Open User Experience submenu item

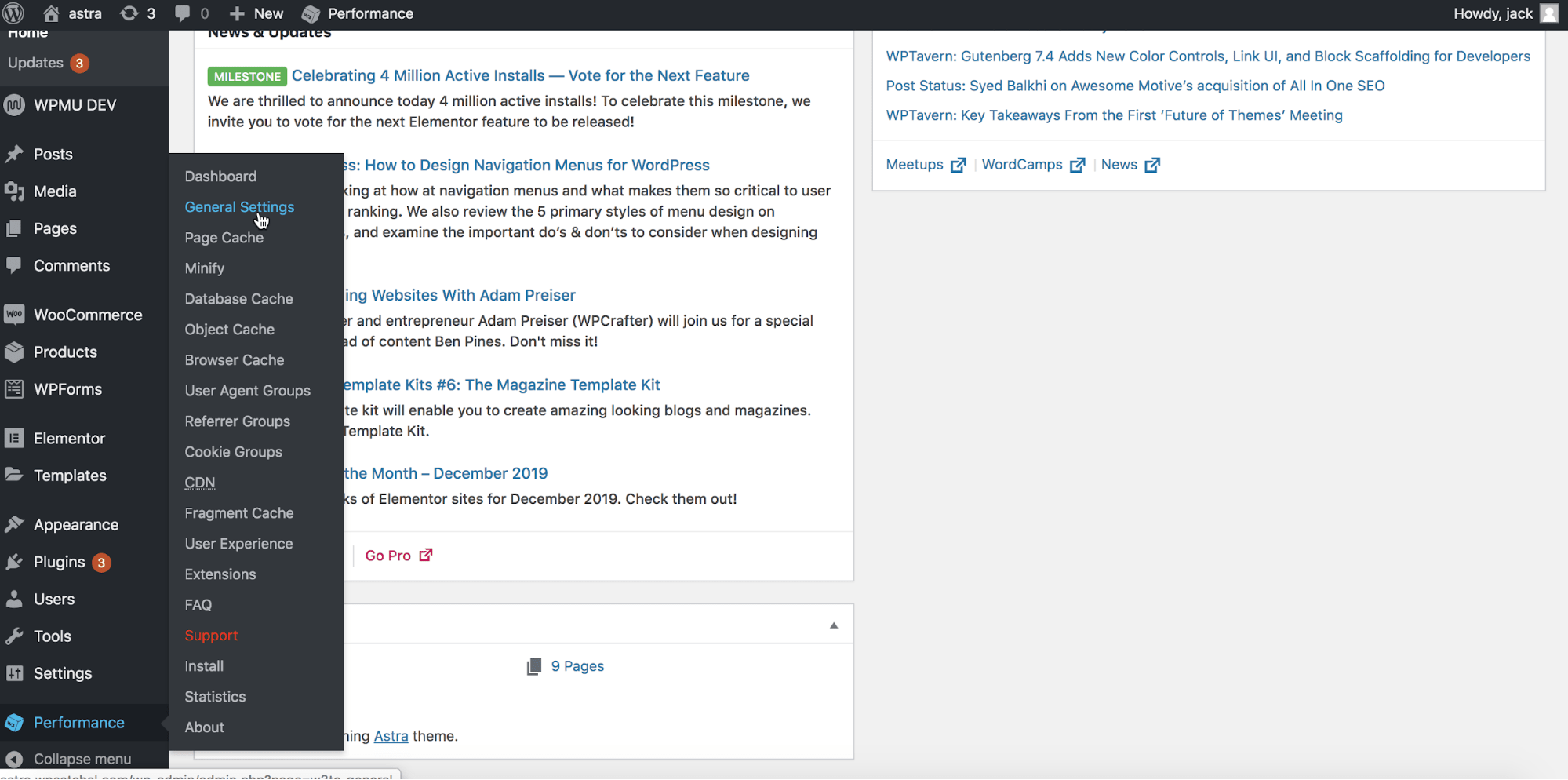[x=238, y=544]
